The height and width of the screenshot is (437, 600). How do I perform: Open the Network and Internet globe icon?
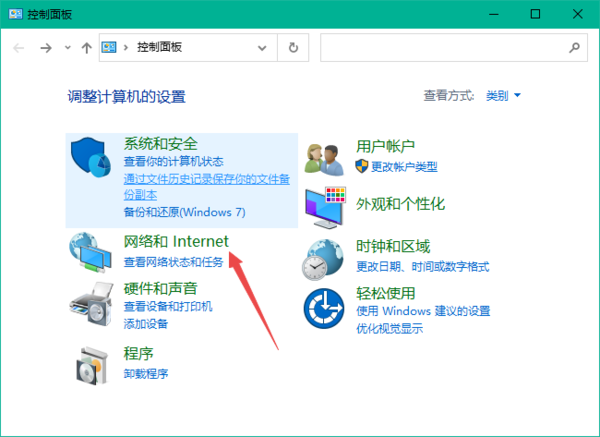pos(93,251)
